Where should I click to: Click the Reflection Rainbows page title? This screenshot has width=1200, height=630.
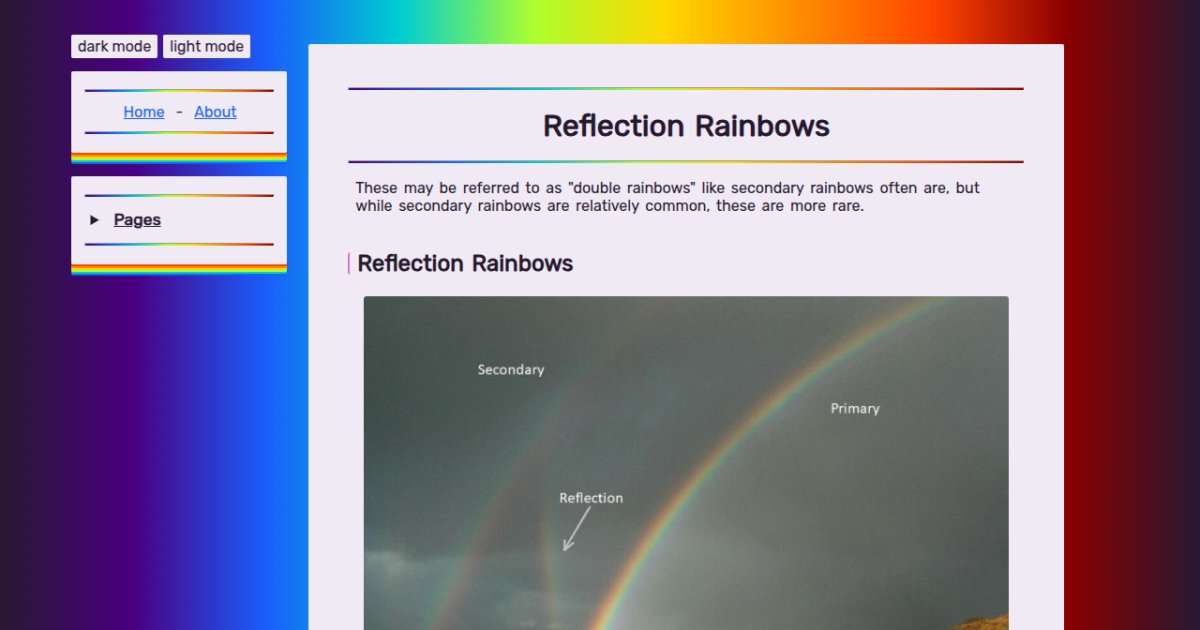coord(686,126)
